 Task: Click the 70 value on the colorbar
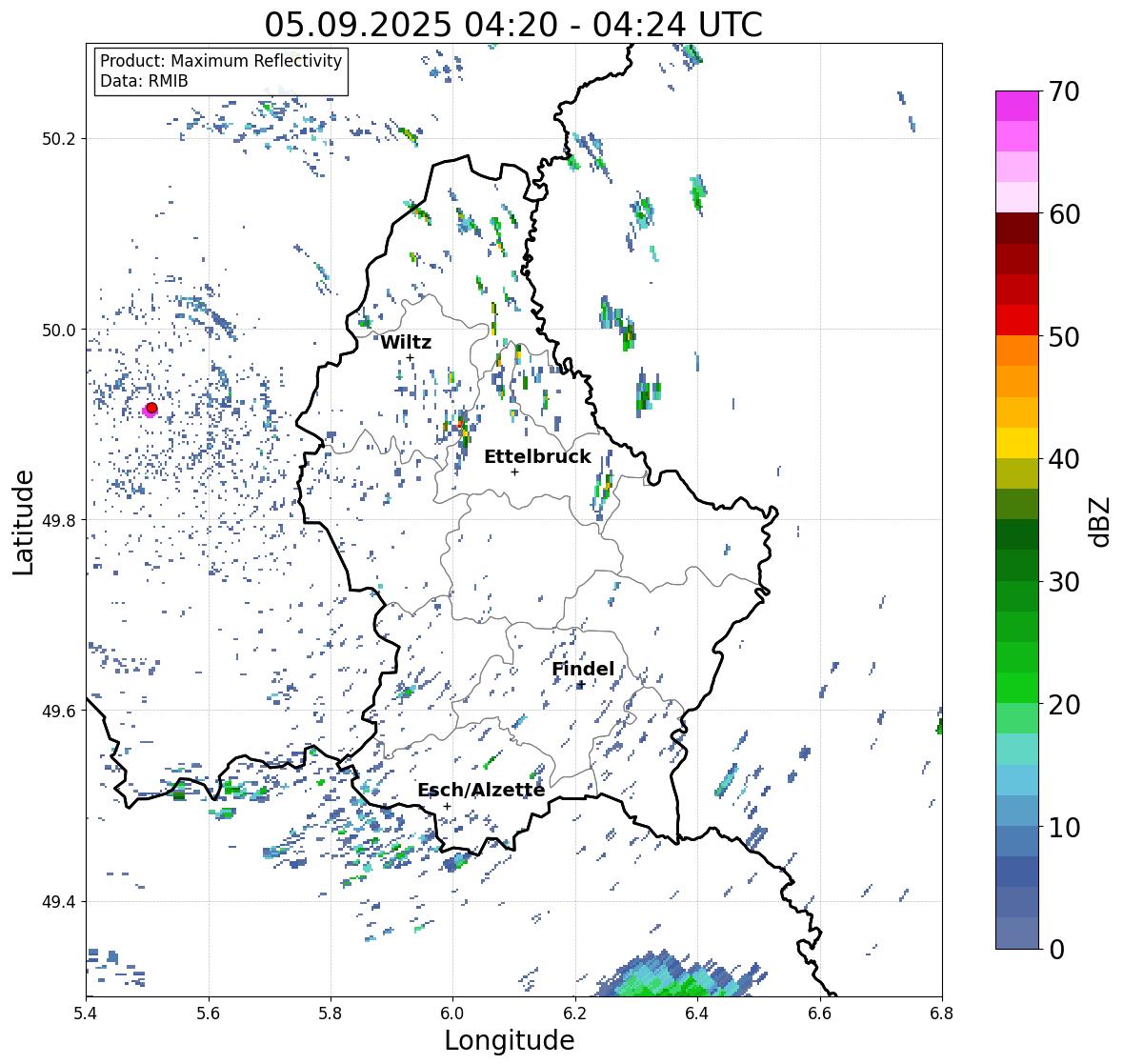pyautogui.click(x=1064, y=91)
